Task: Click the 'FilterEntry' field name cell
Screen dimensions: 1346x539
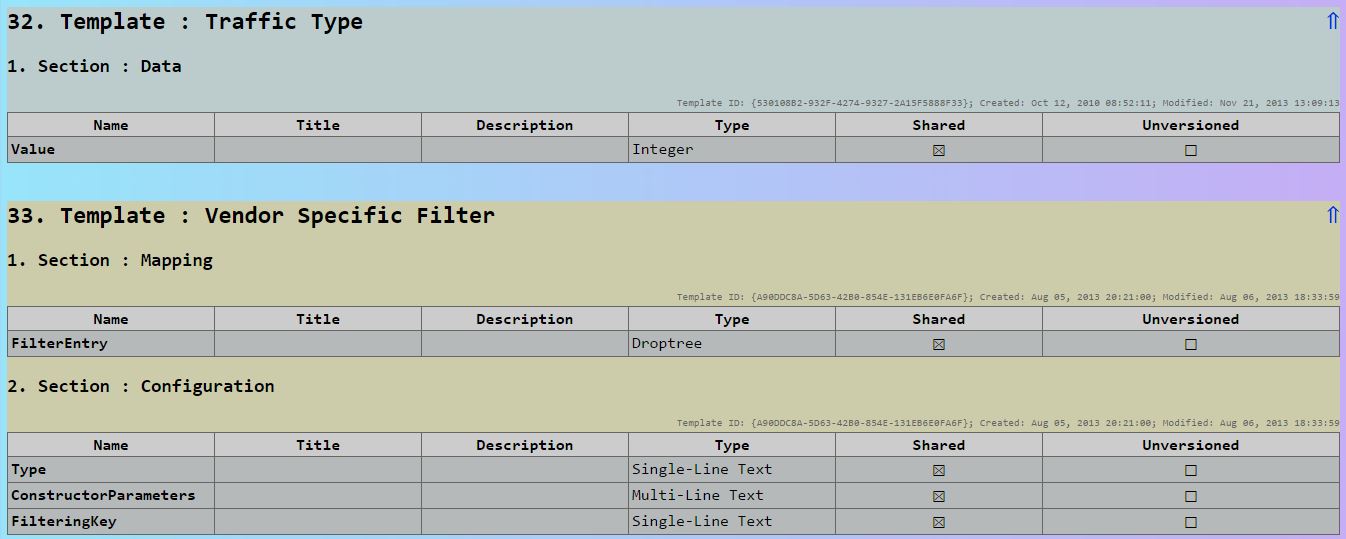Action: tap(111, 343)
